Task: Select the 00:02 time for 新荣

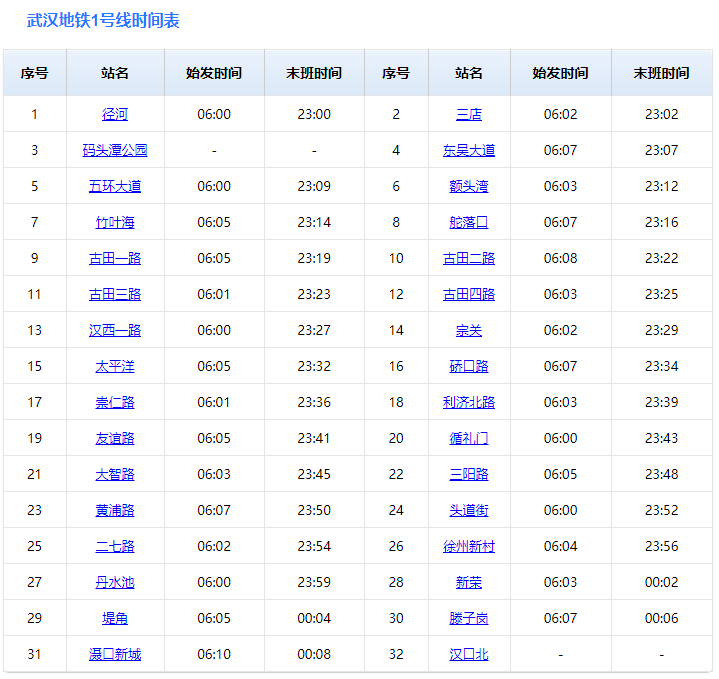Action: click(662, 582)
